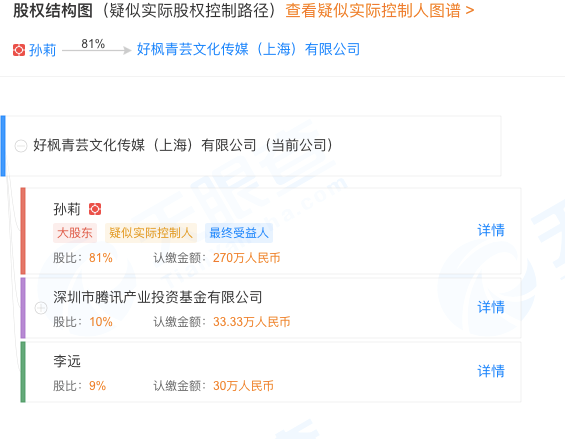
Task: View 详情 for shareholder 李远
Action: (491, 371)
